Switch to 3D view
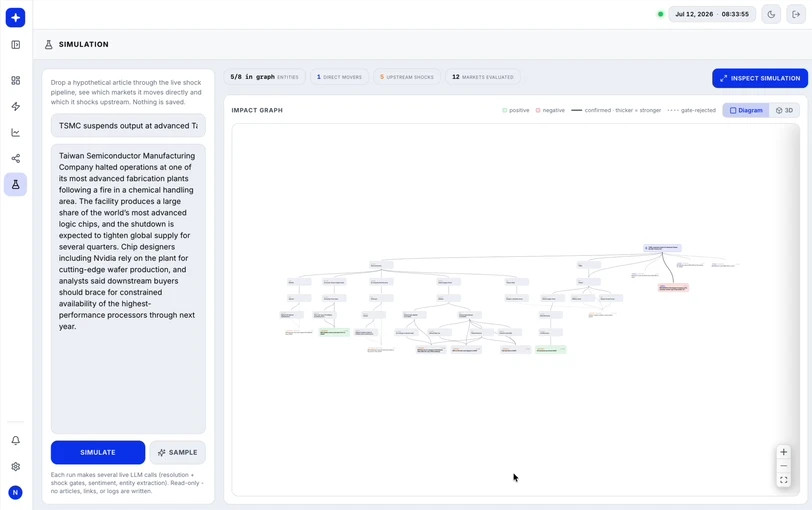The height and width of the screenshot is (510, 812). [784, 110]
